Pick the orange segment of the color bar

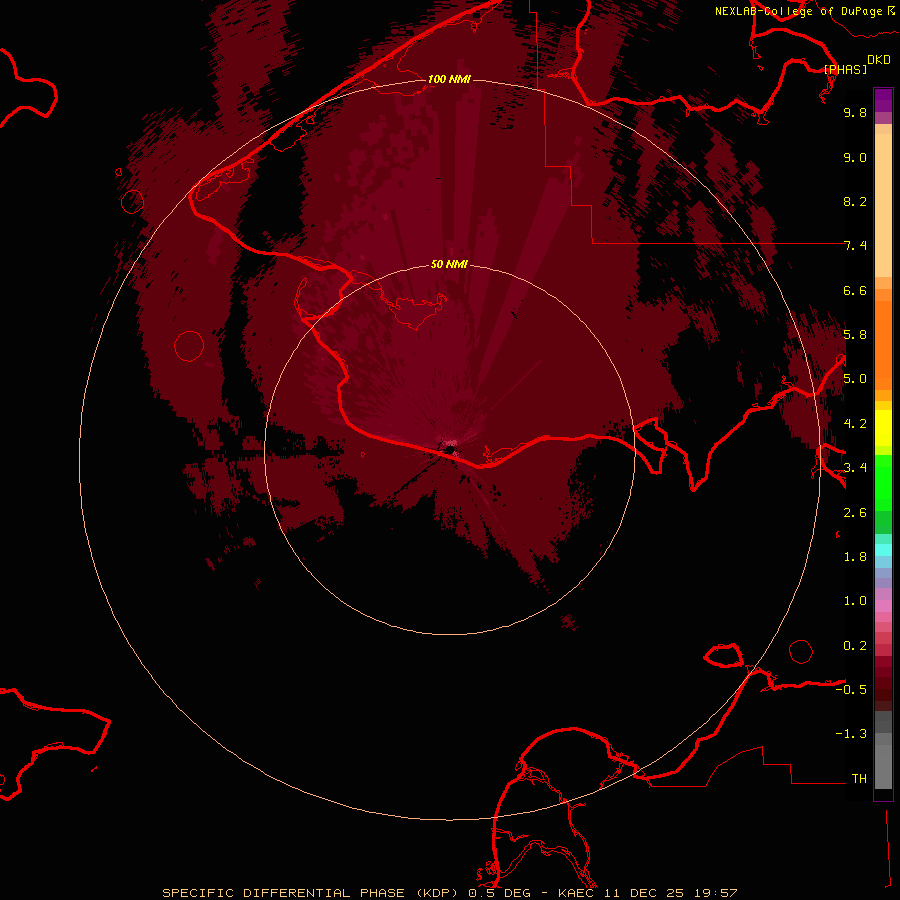point(883,346)
